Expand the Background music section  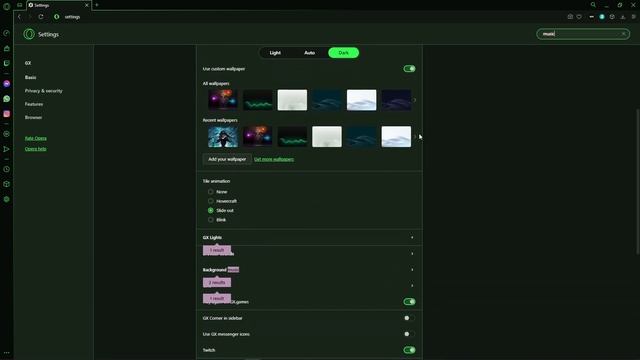309,269
